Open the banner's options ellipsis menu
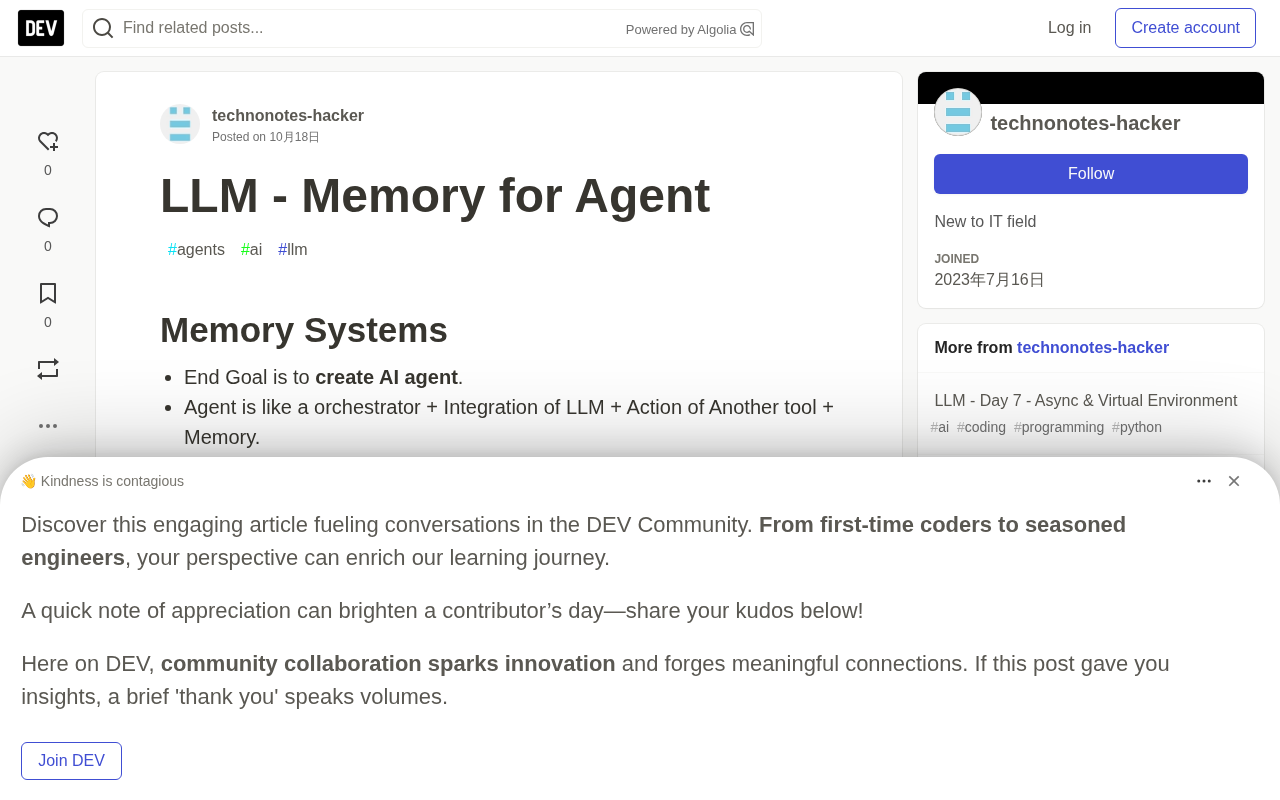 click(1204, 481)
